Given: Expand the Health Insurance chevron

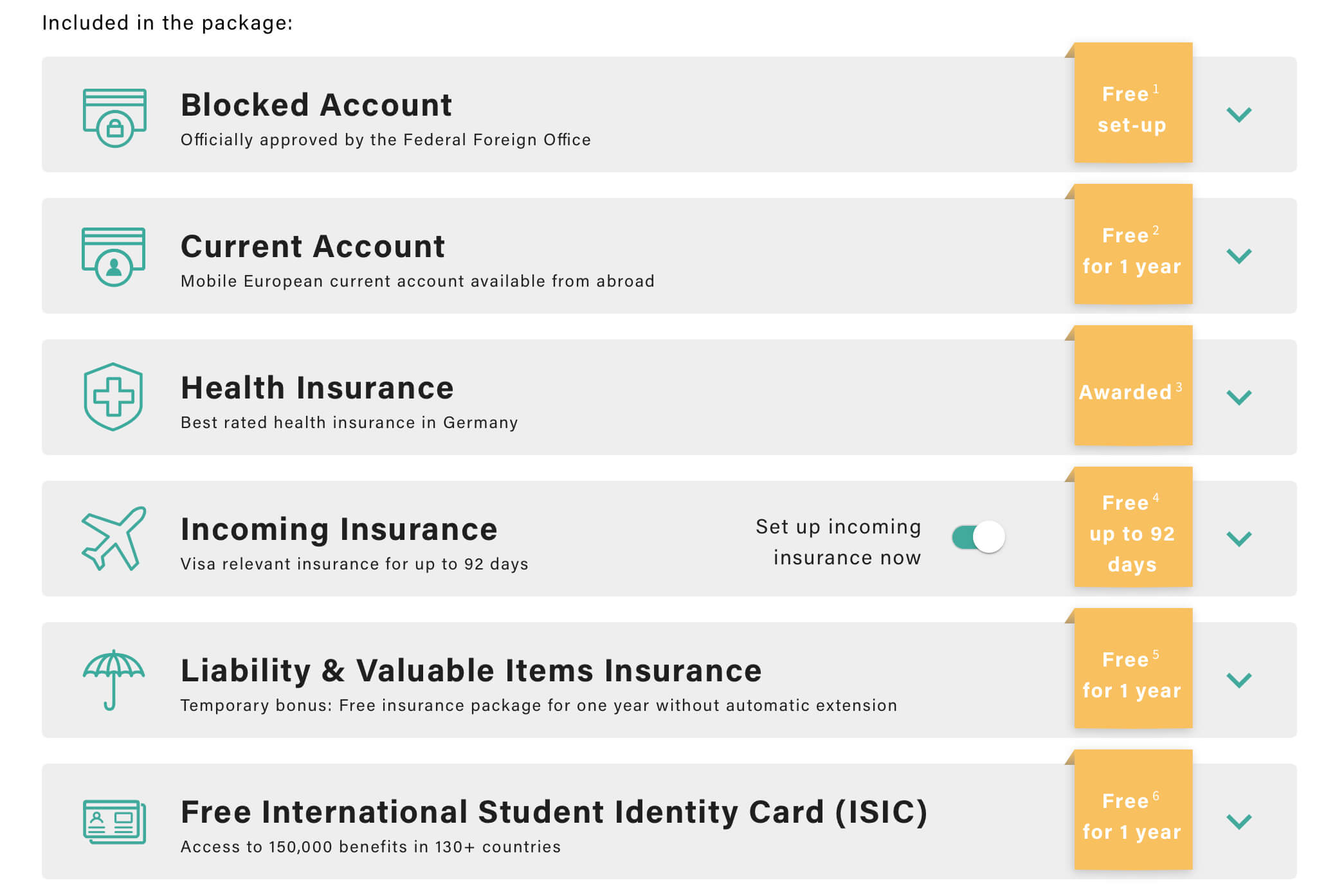Looking at the screenshot, I should click(1239, 397).
